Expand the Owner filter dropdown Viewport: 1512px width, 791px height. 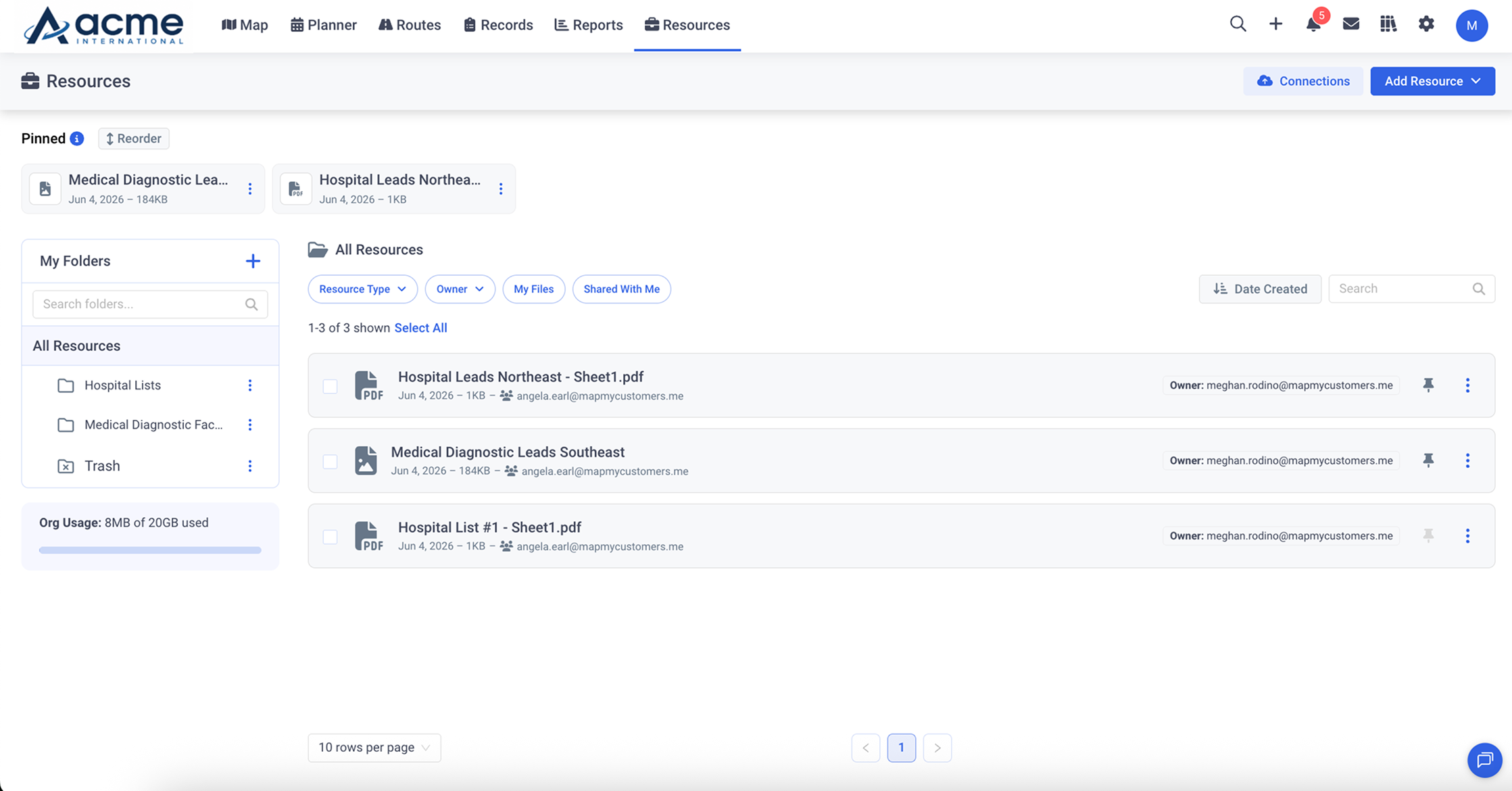[460, 289]
